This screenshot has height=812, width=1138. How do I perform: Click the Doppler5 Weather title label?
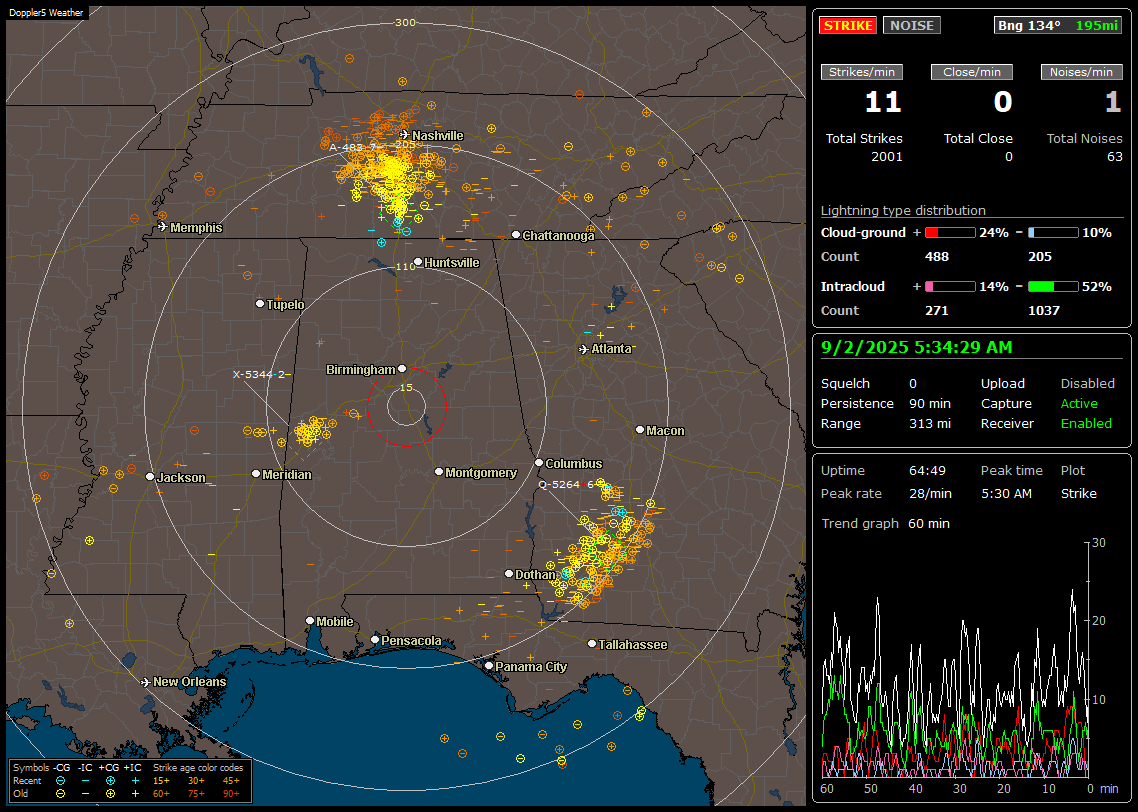[x=46, y=12]
